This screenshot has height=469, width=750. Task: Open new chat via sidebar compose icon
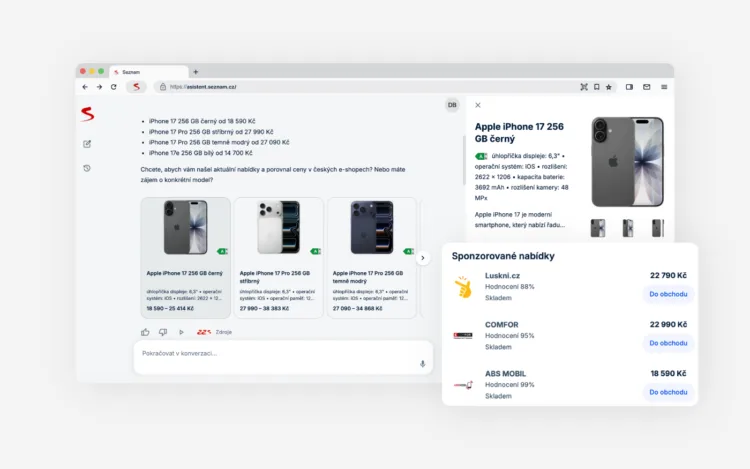point(87,144)
